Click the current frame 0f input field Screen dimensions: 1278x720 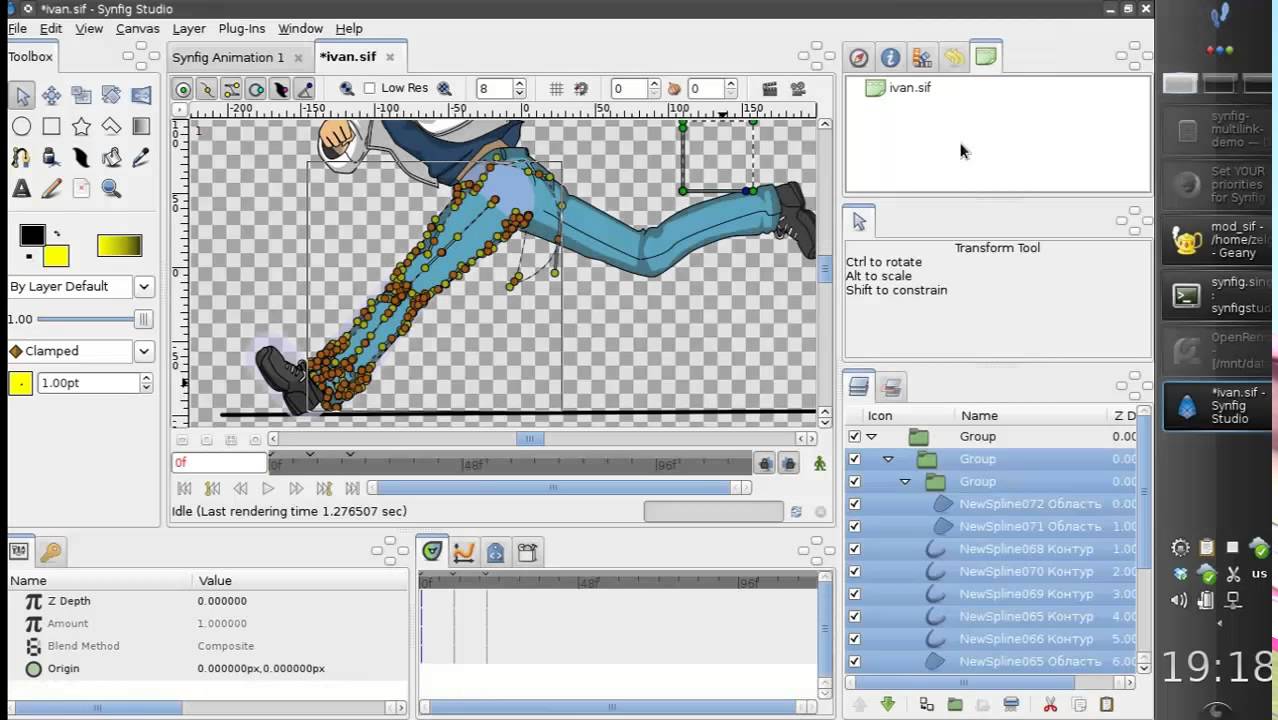219,463
